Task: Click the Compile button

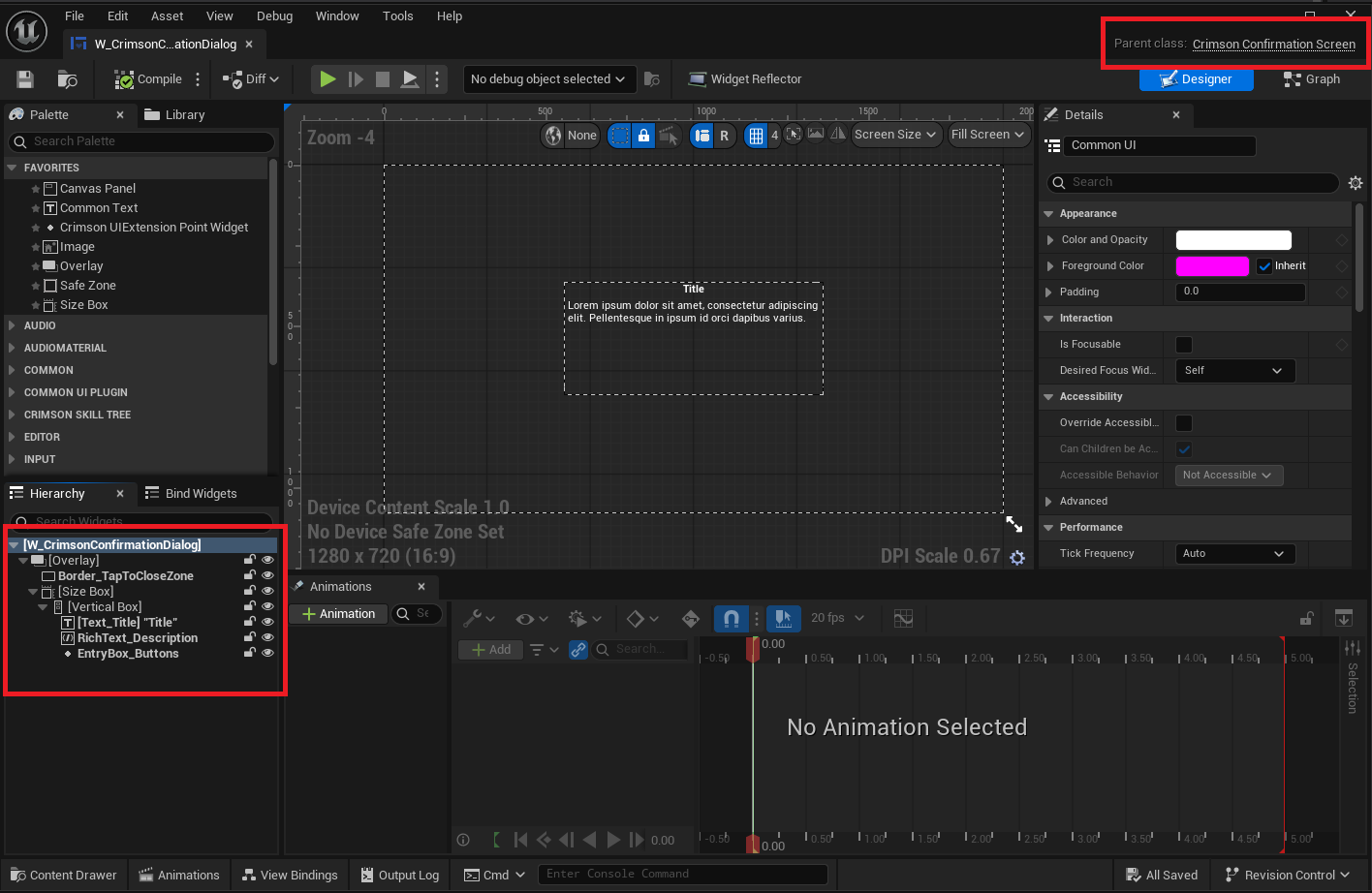Action: [148, 79]
